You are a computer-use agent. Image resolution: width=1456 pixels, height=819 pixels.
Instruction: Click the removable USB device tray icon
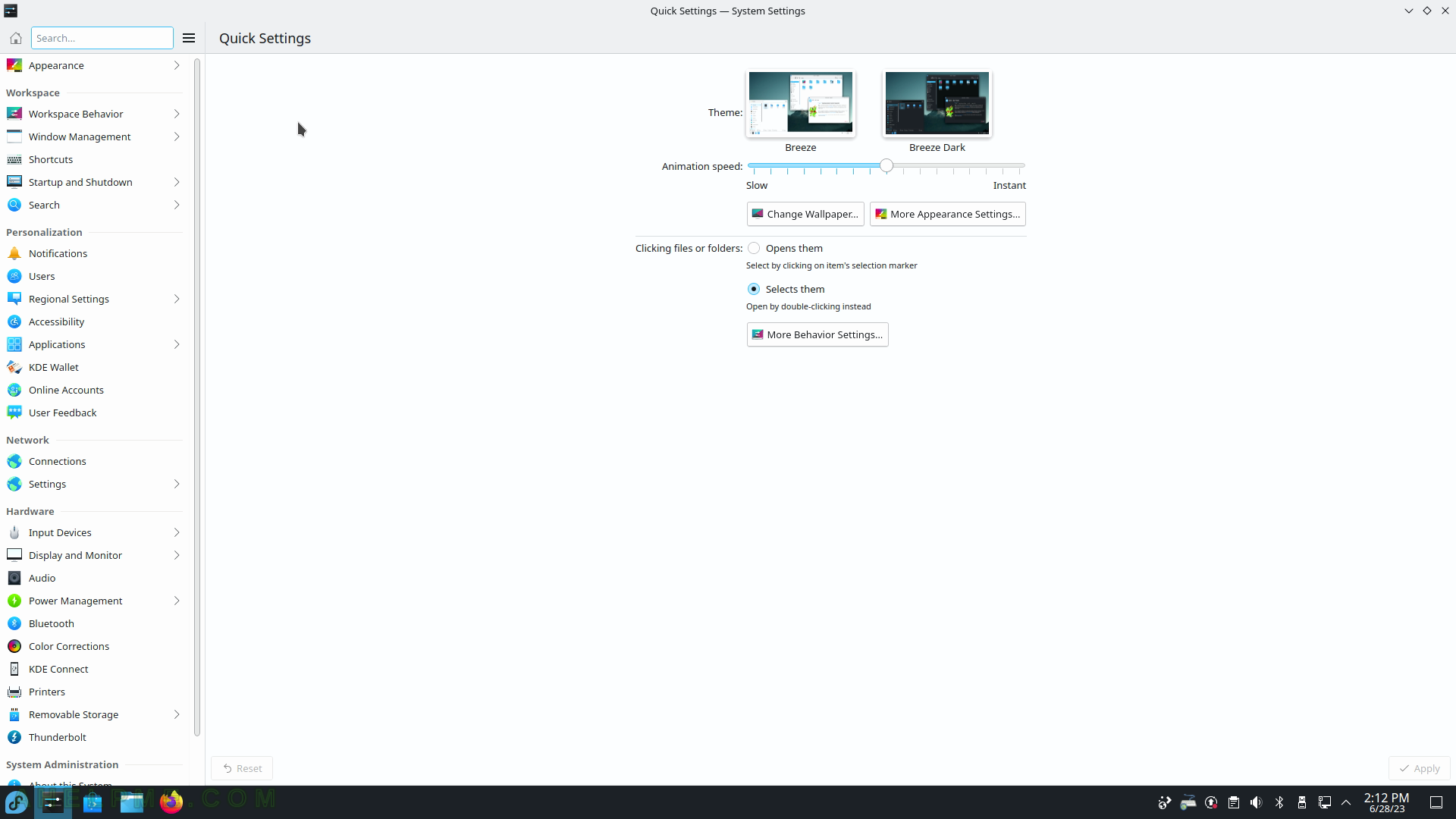click(x=1302, y=802)
